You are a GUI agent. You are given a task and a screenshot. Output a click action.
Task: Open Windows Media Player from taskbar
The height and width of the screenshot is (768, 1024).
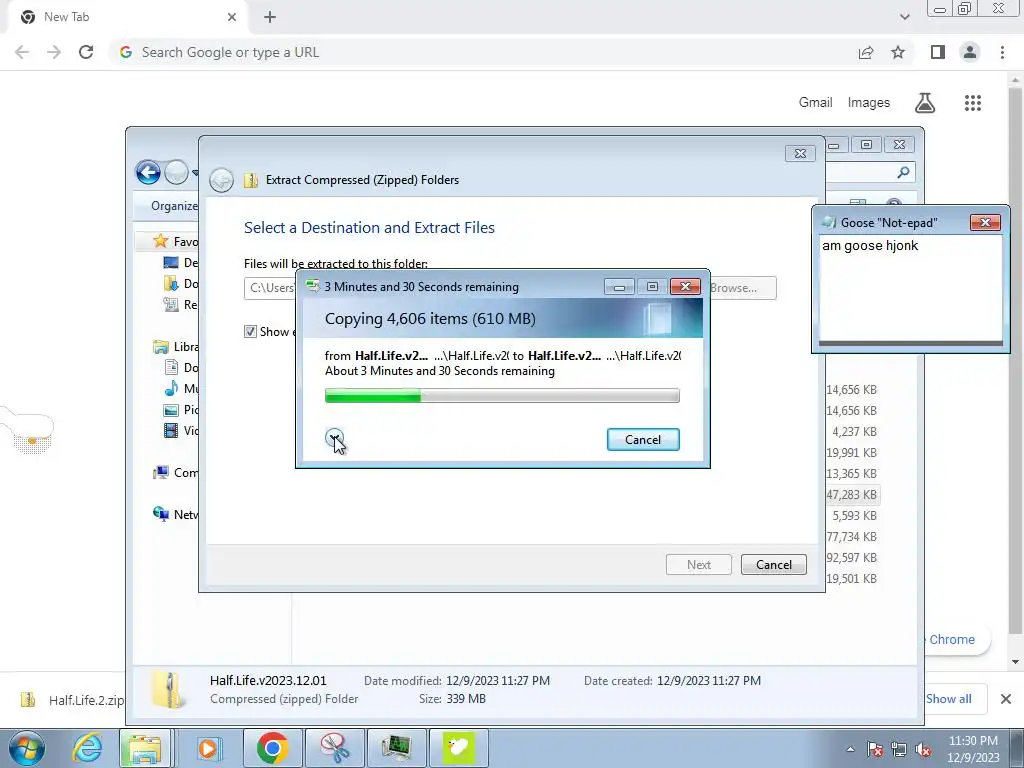tap(208, 748)
